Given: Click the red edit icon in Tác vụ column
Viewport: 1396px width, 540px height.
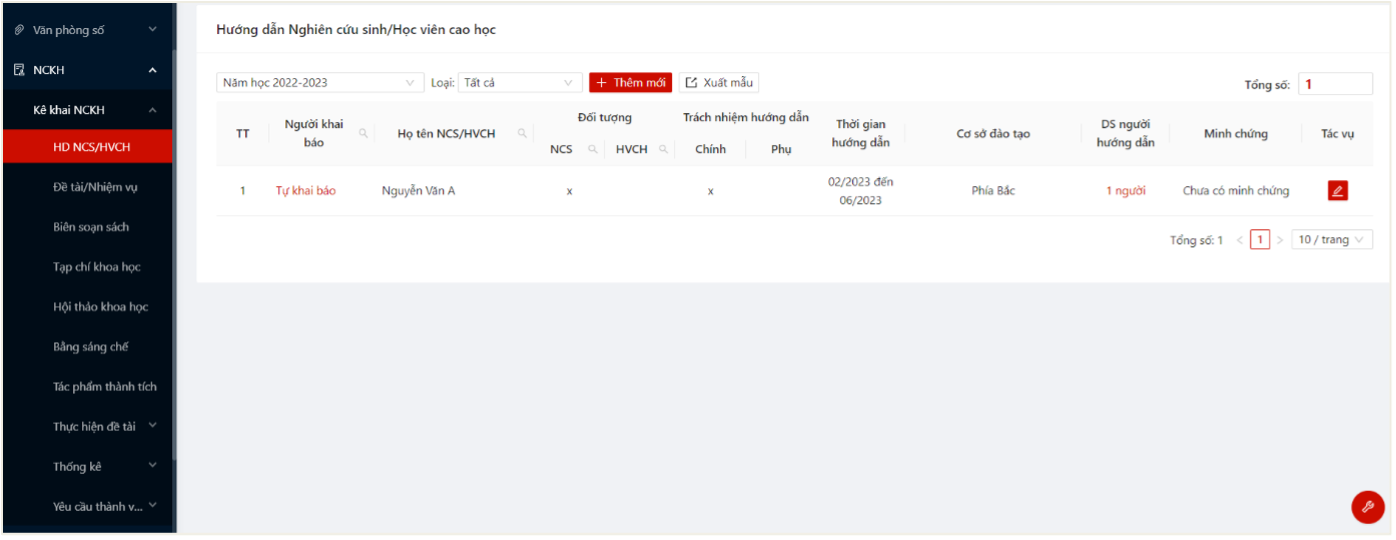Looking at the screenshot, I should pos(1337,191).
